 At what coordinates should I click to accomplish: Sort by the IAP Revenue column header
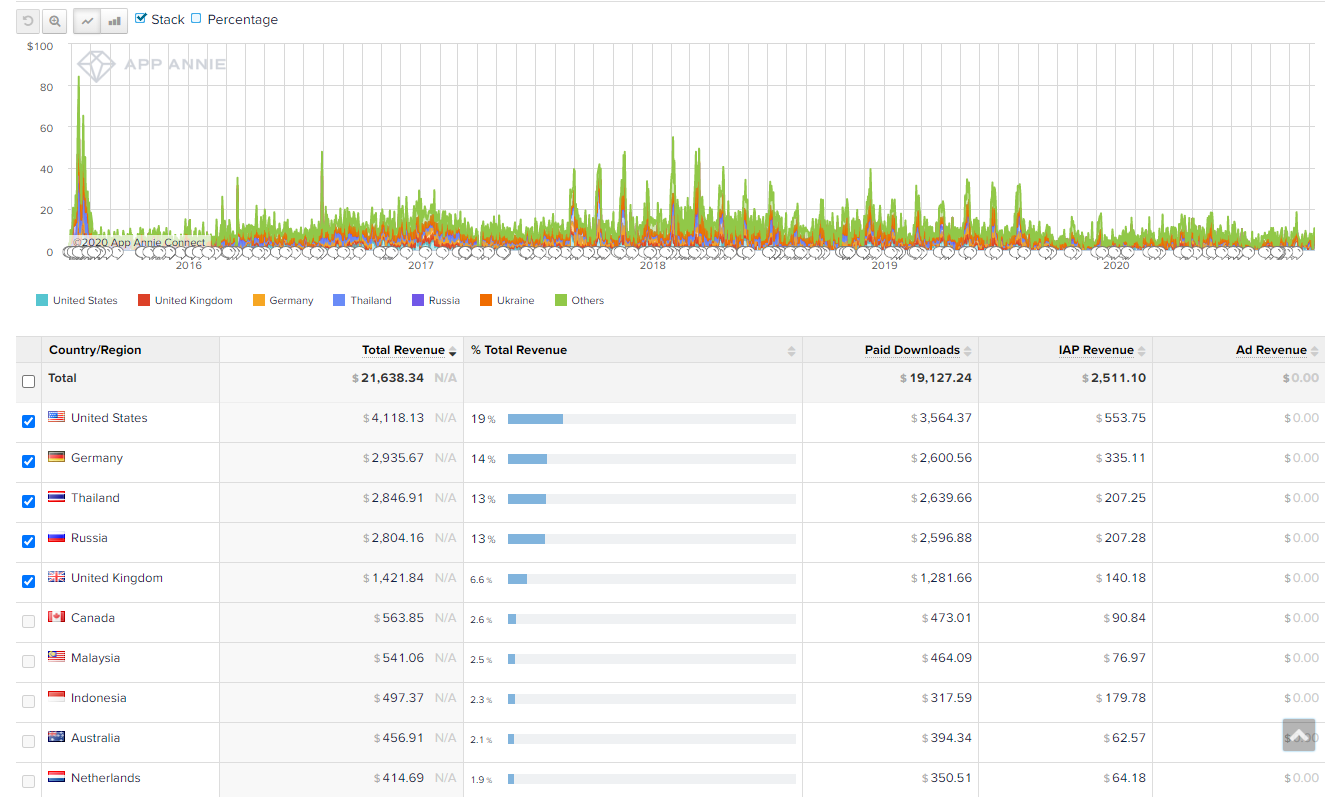point(1096,350)
